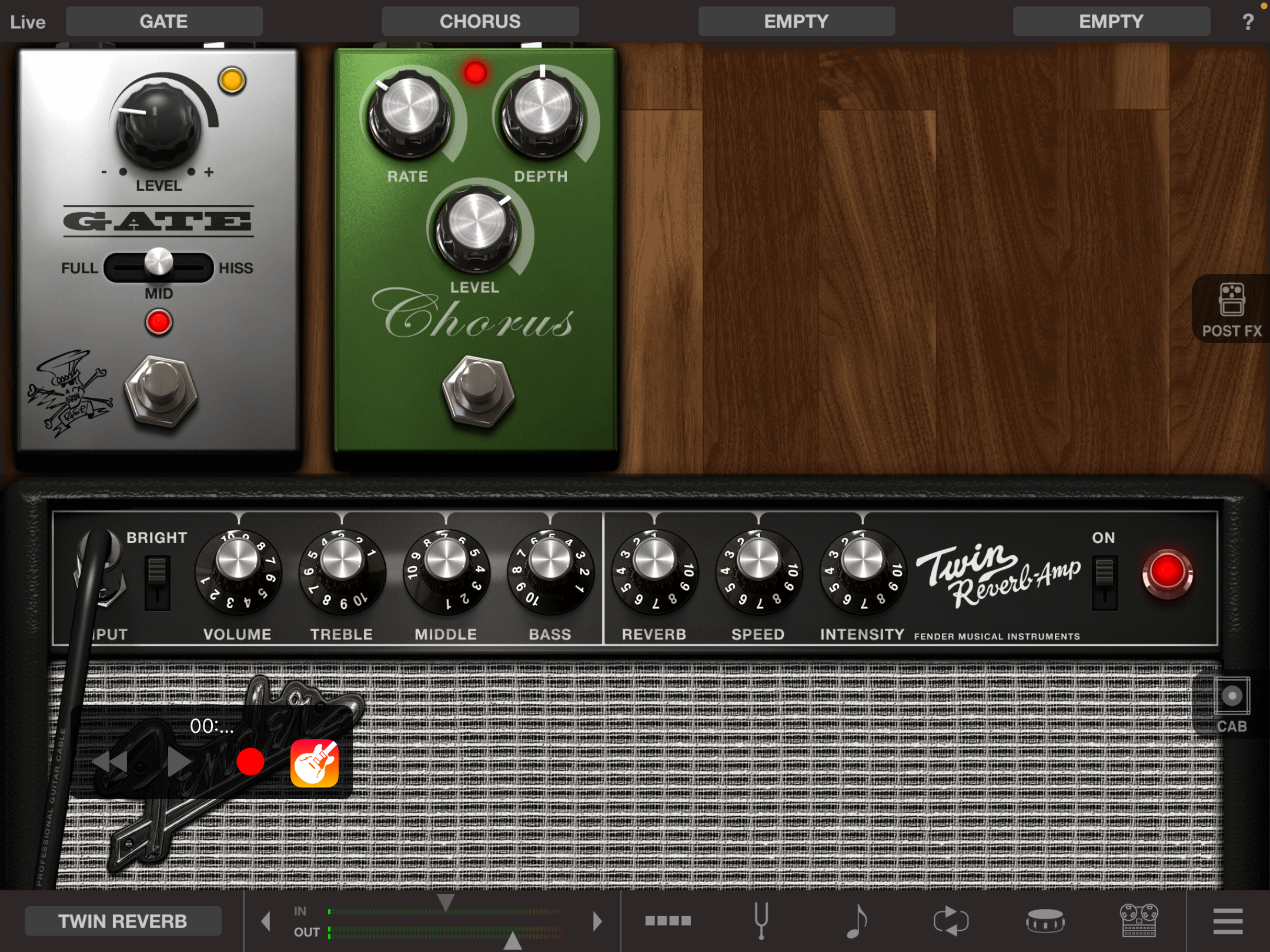Screen dimensions: 1270x952
Task: Open the TWIN REVERB amp selector
Action: [123, 921]
